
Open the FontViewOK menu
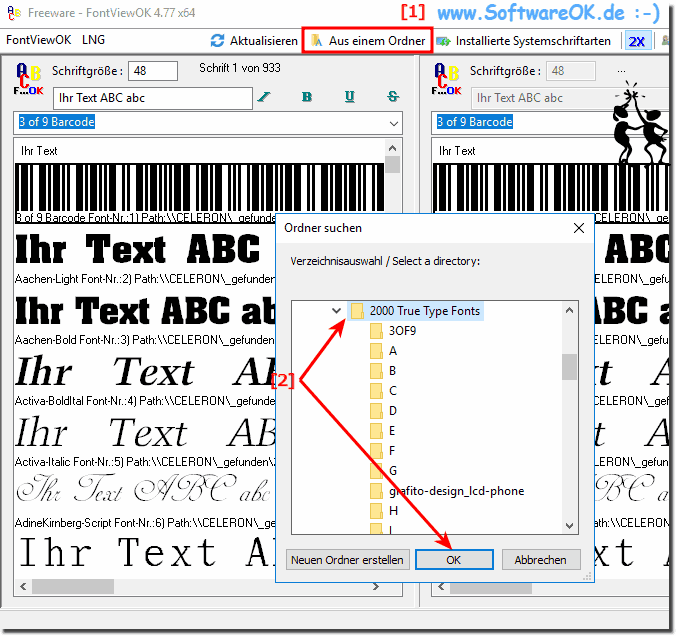(x=38, y=40)
